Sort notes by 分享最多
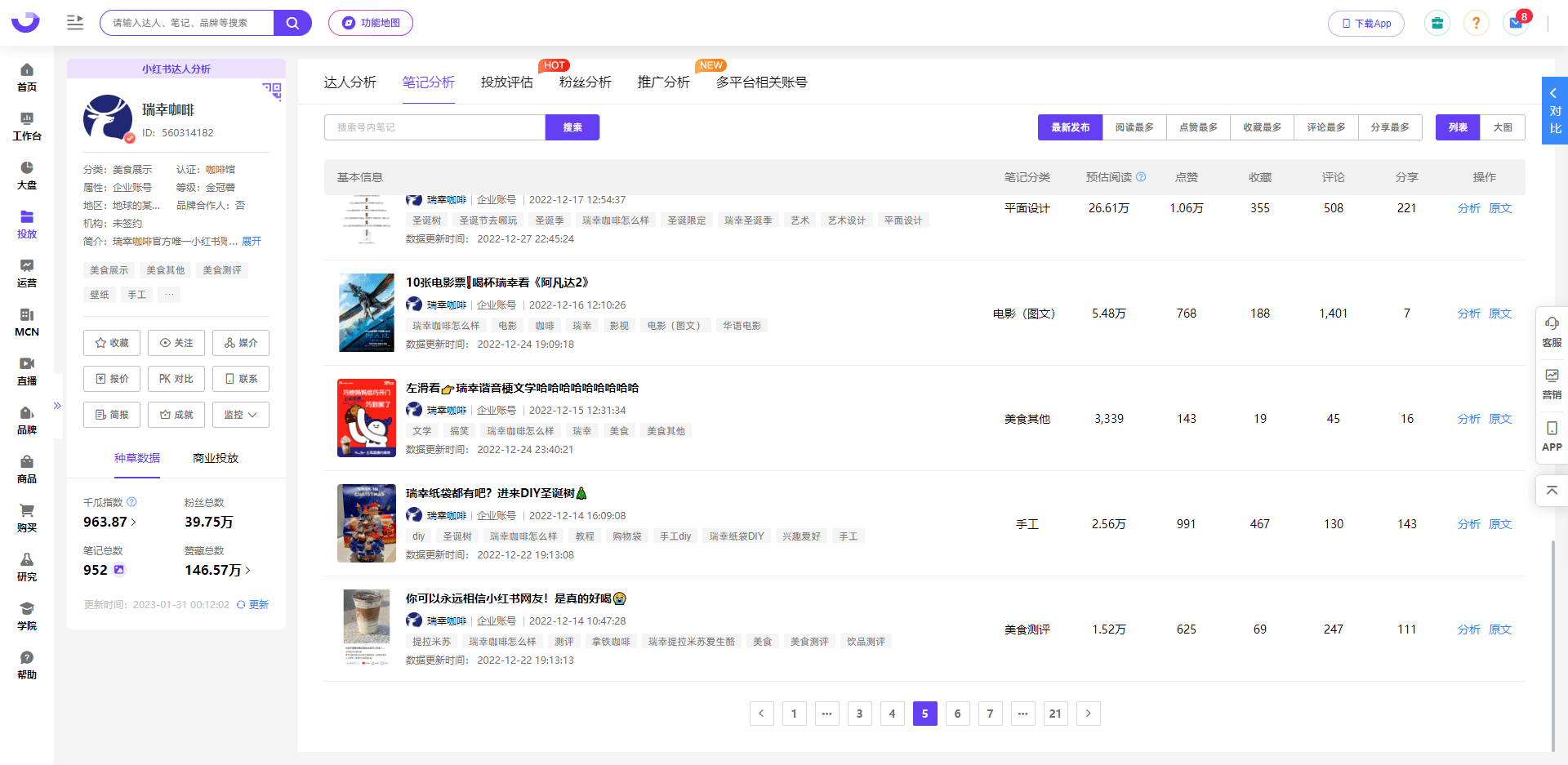 (1390, 127)
